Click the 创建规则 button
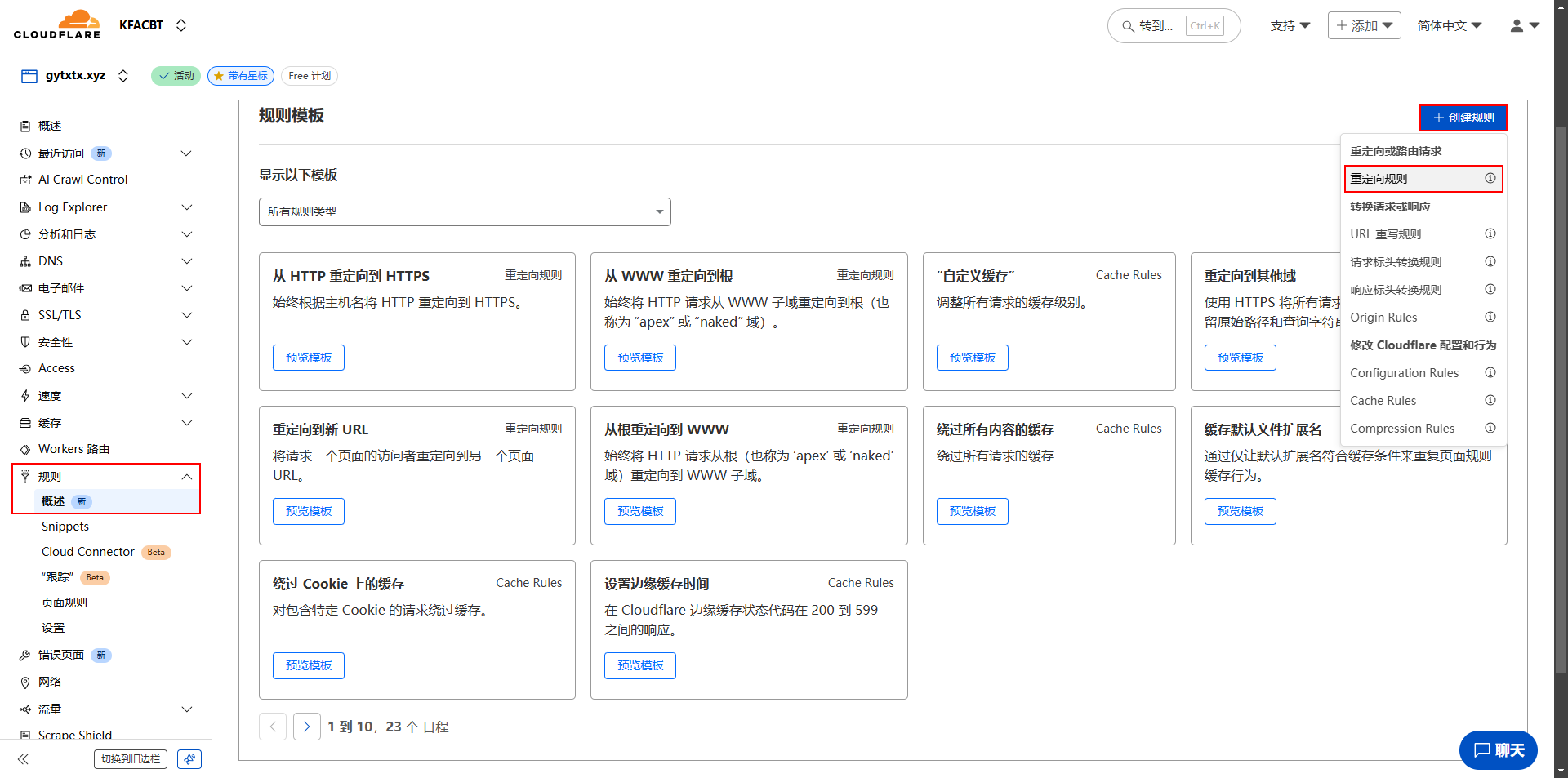Image resolution: width=1568 pixels, height=778 pixels. coord(1463,118)
